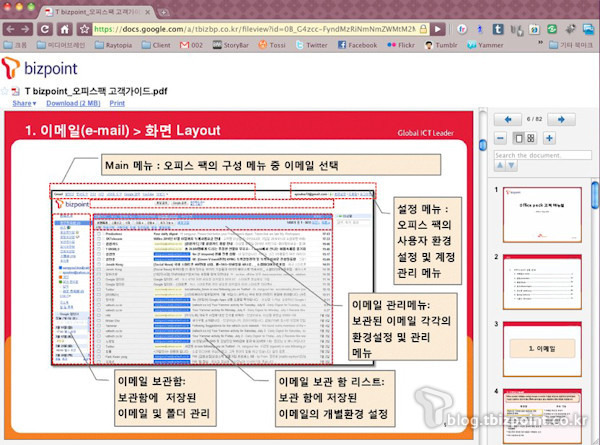
Task: Reload the page with refresh icon
Action: (x=45, y=29)
